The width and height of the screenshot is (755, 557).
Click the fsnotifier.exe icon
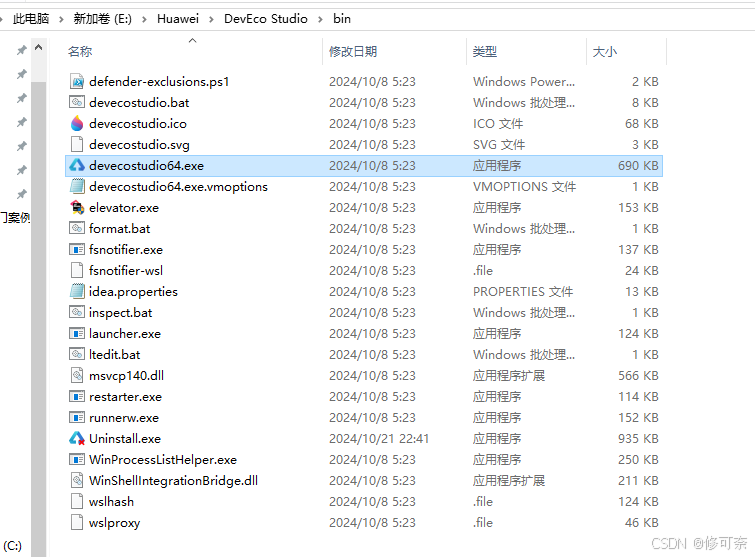coord(77,249)
